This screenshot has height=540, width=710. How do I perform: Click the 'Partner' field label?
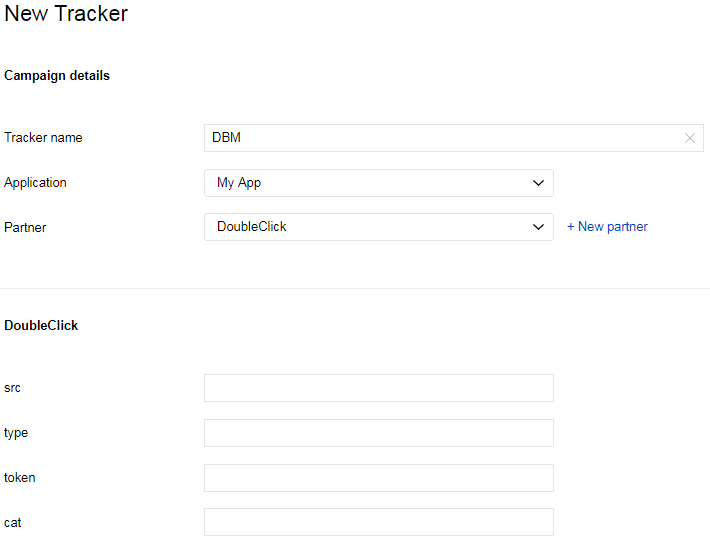(25, 227)
